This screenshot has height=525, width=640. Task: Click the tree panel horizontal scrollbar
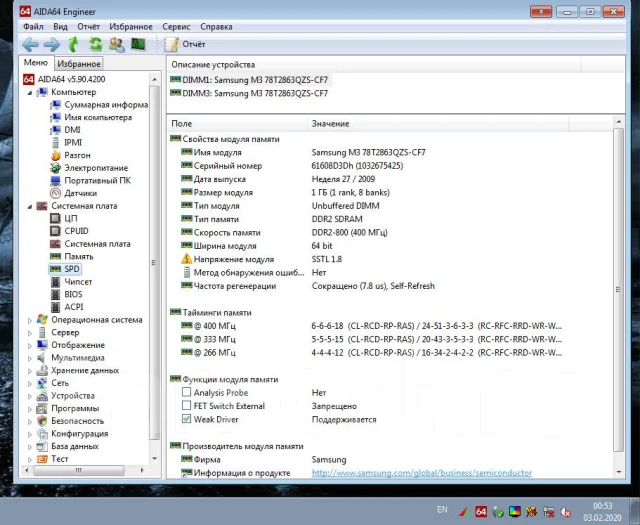pyautogui.click(x=79, y=470)
